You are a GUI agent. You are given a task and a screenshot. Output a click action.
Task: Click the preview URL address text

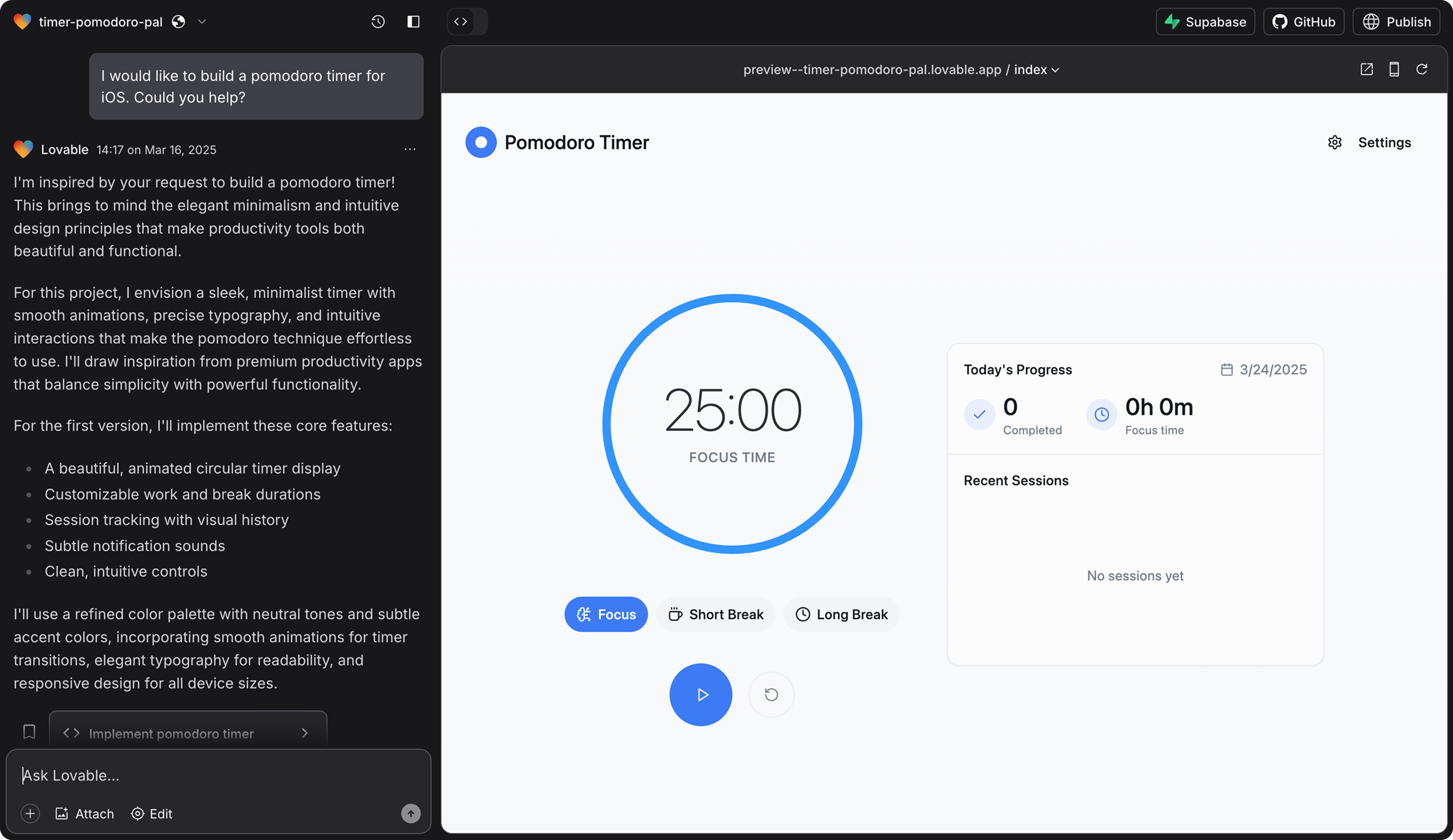pyautogui.click(x=872, y=70)
